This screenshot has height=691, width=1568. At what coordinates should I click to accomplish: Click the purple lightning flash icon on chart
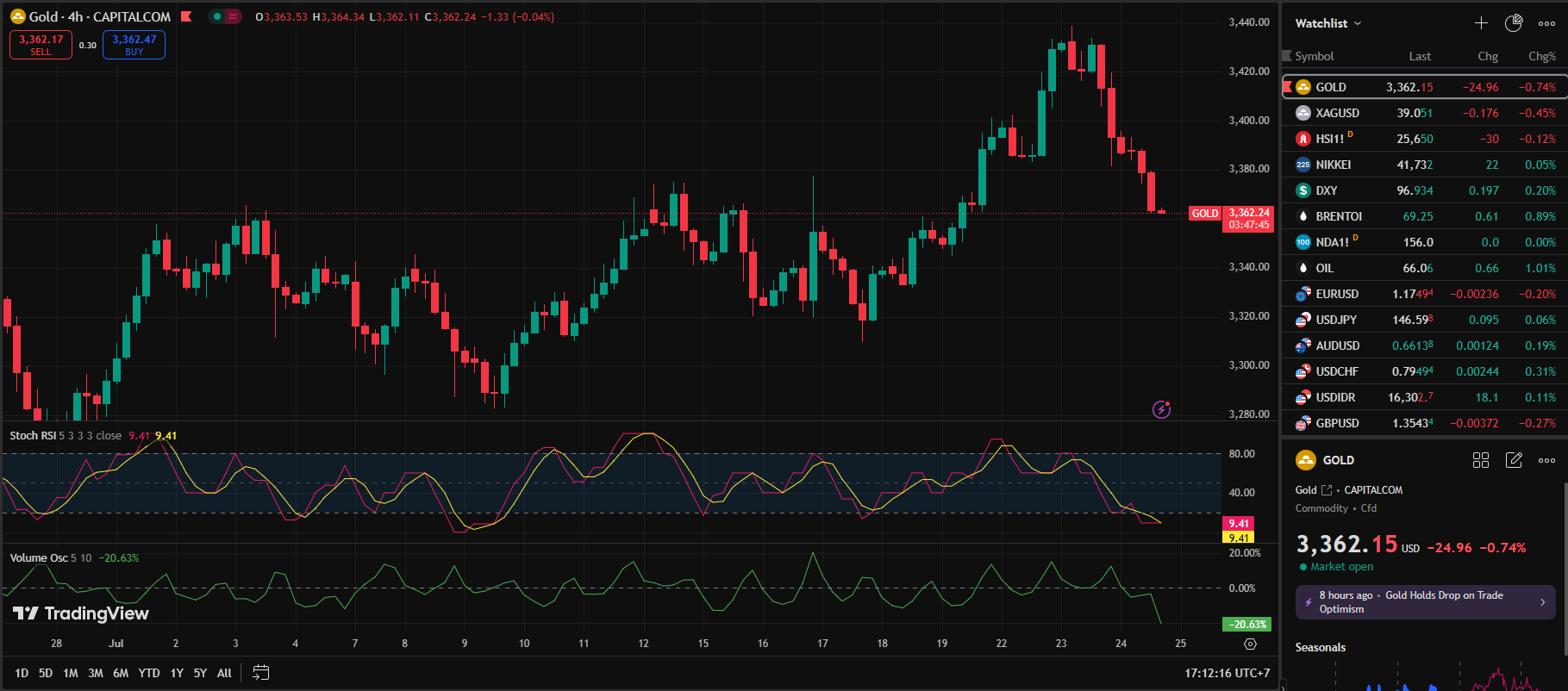[x=1162, y=410]
